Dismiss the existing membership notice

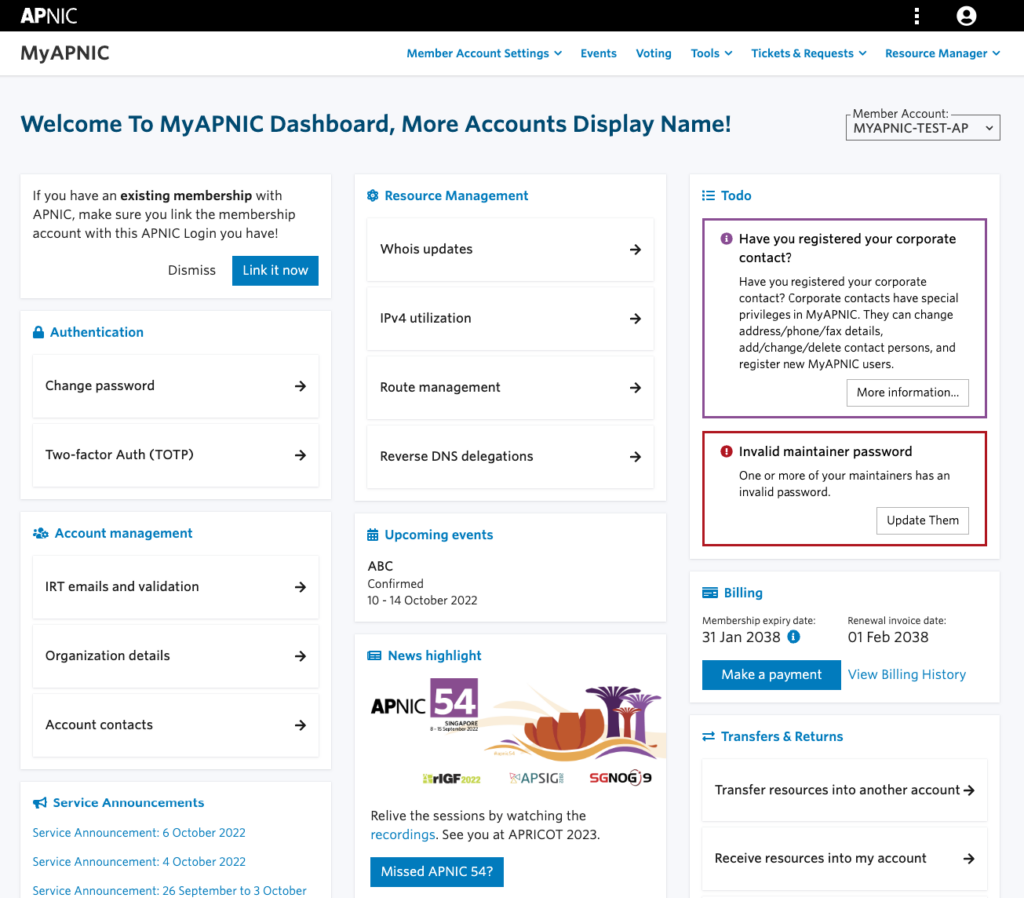click(191, 270)
